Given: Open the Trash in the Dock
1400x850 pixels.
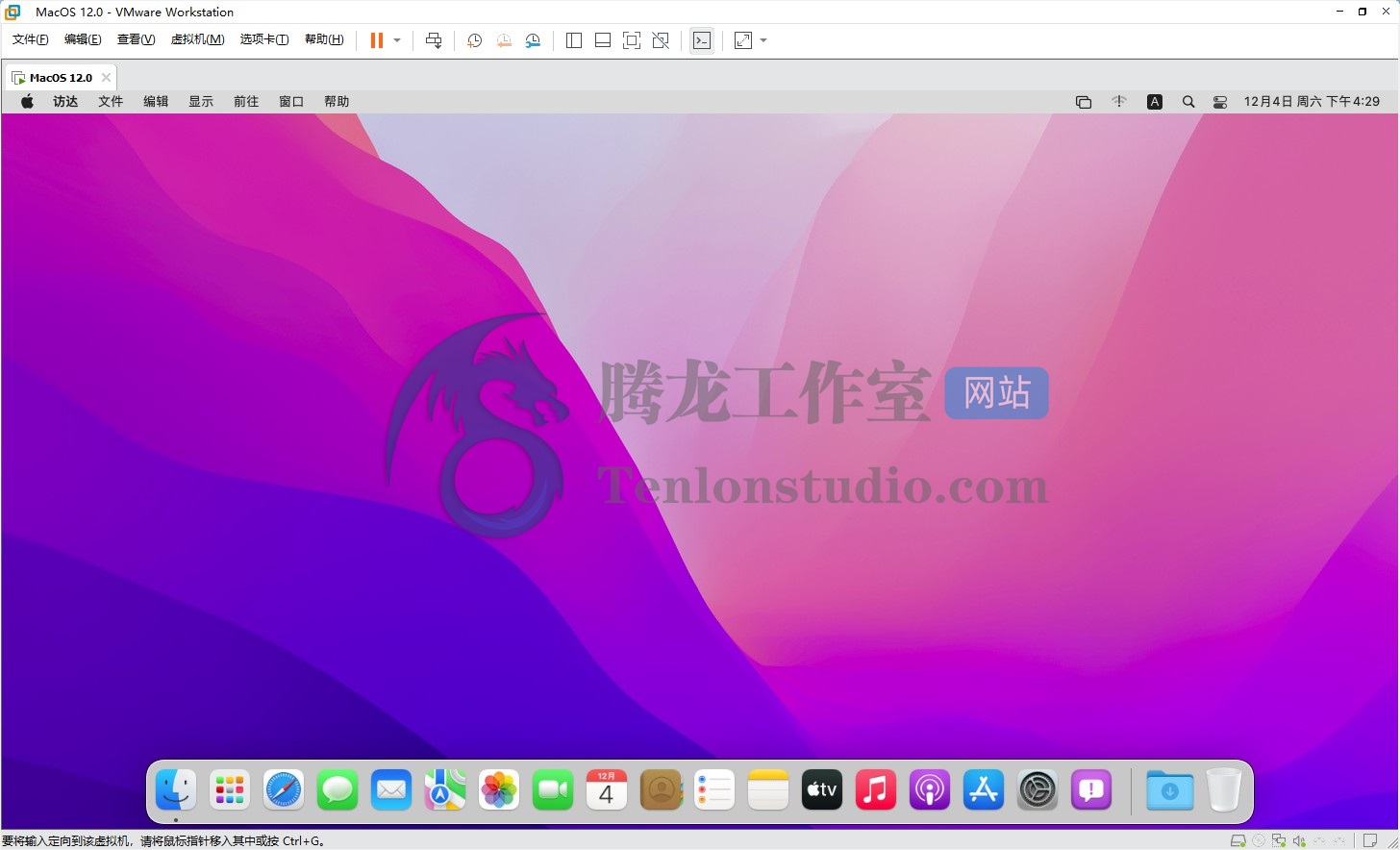Looking at the screenshot, I should pos(1224,790).
